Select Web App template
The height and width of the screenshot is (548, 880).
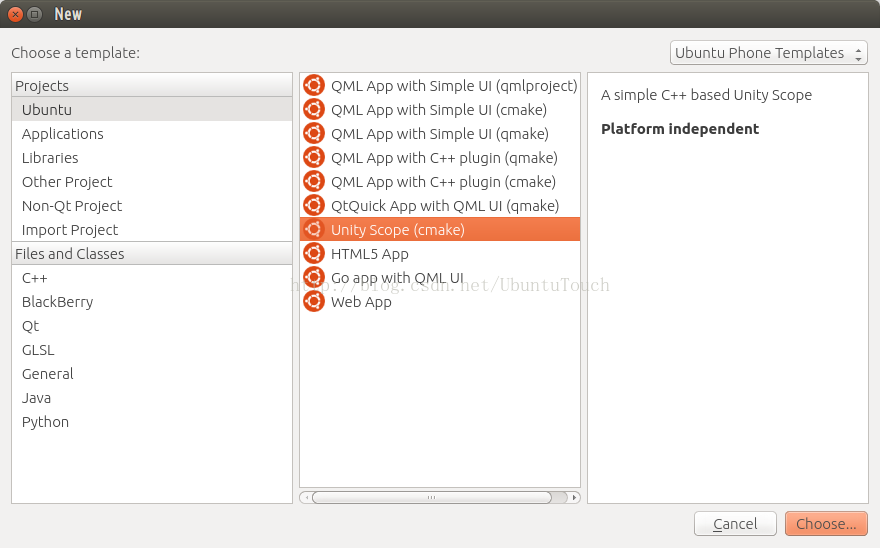440,302
